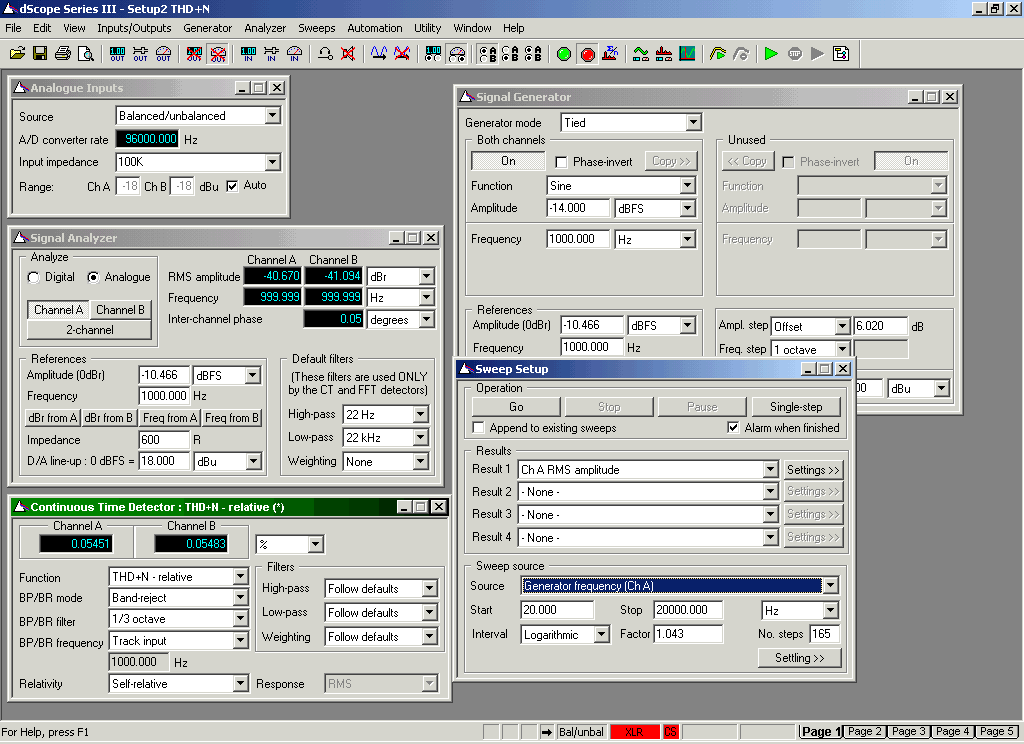Click the green oscilloscope graph toolbar icon
1024x744 pixels.
click(687, 54)
